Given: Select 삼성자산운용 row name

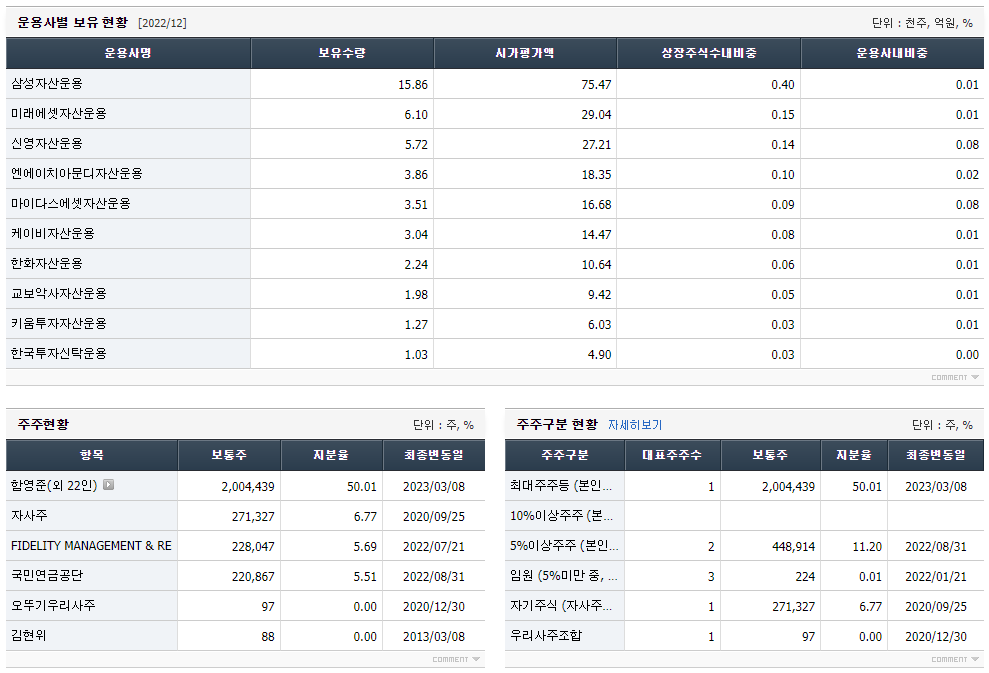Looking at the screenshot, I should [47, 83].
